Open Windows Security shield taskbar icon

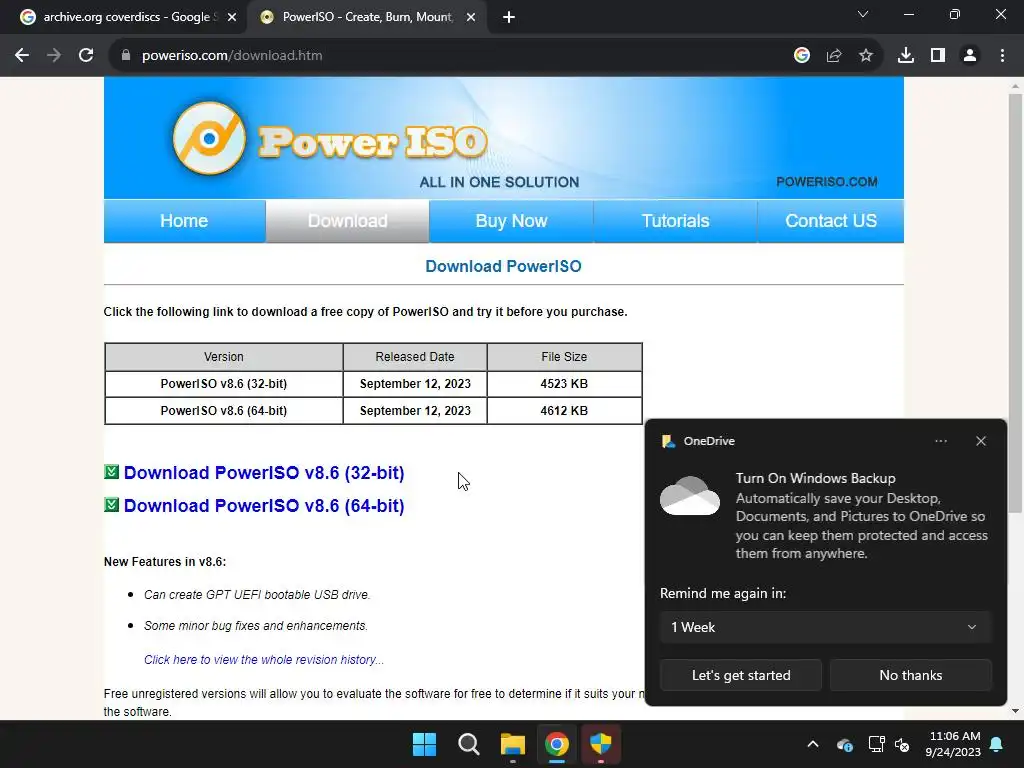tap(600, 744)
